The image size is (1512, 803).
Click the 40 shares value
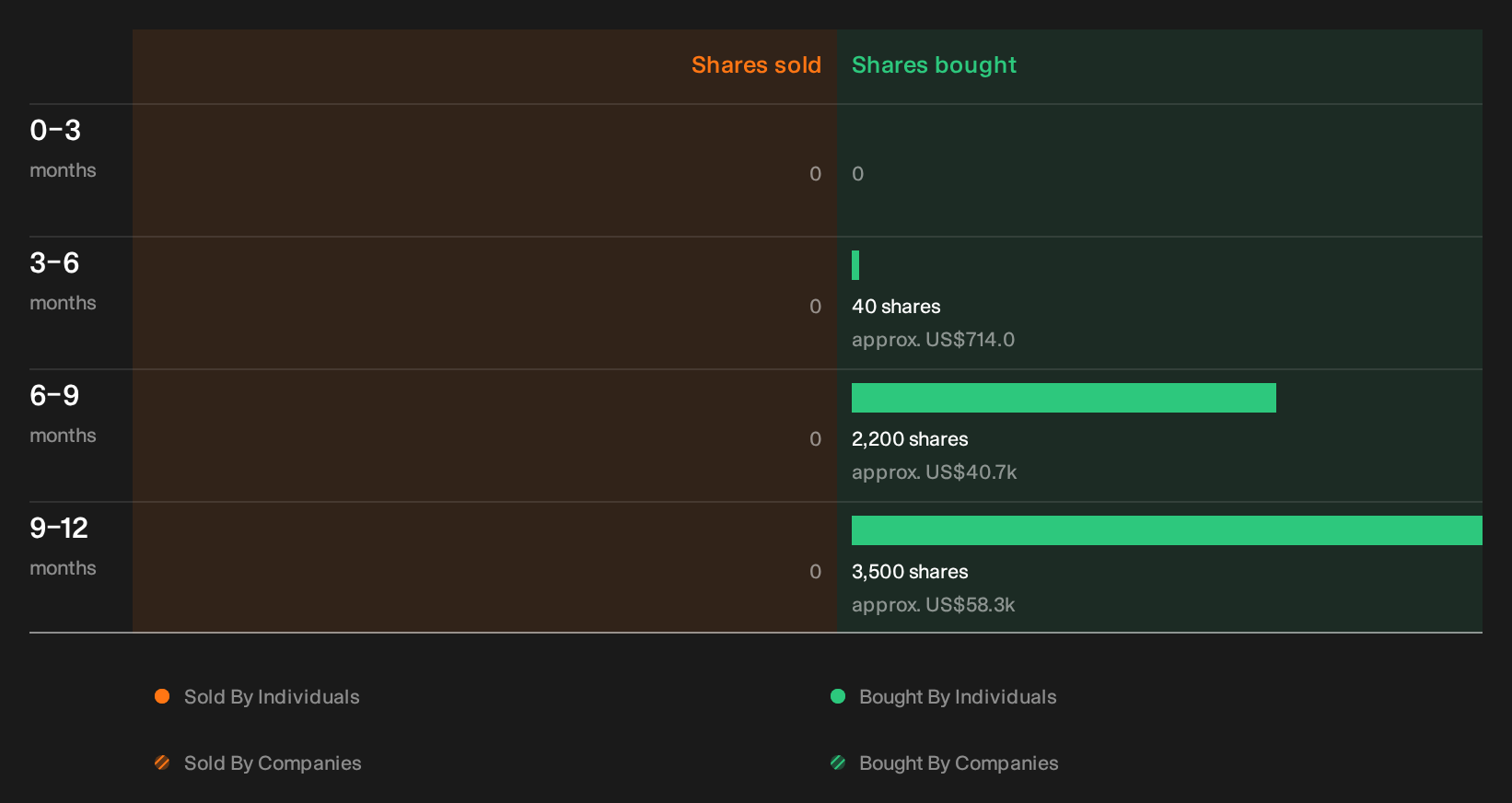896,307
